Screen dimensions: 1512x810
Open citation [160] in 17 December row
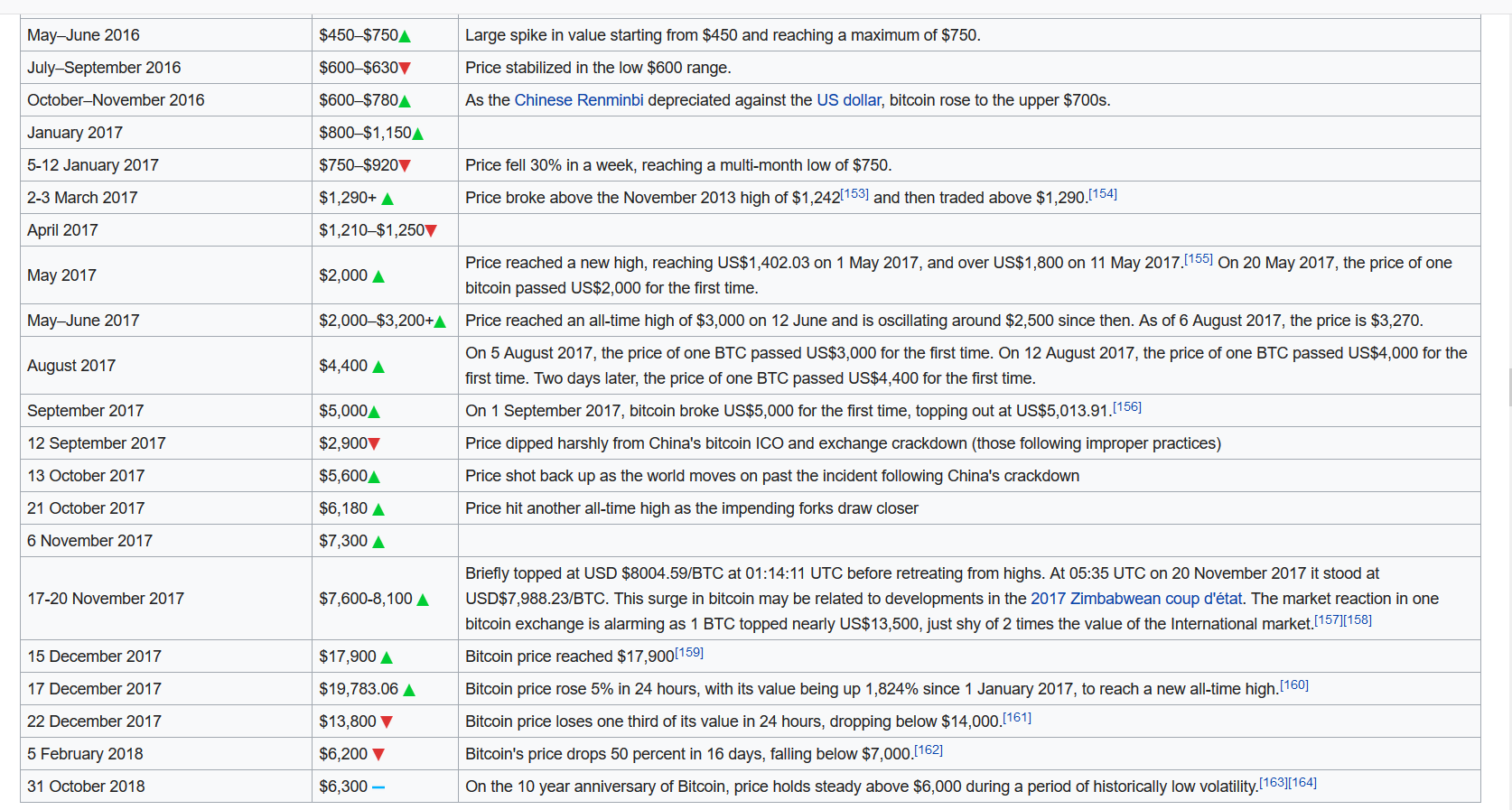(1294, 685)
